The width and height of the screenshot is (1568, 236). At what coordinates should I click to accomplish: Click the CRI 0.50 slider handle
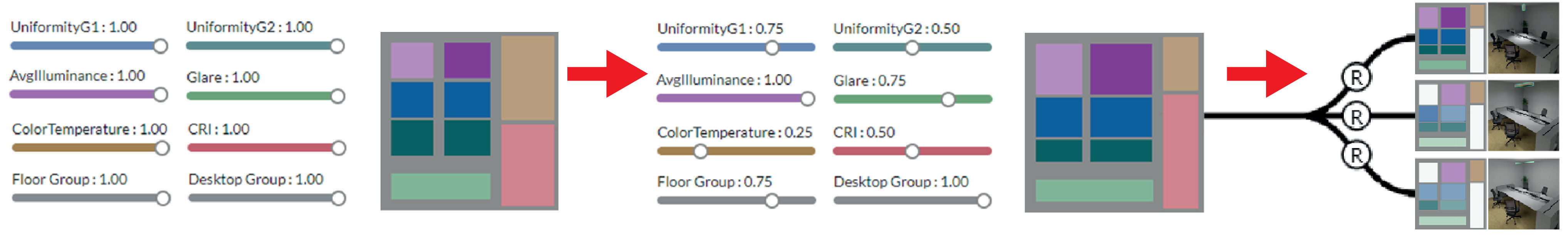click(x=912, y=151)
